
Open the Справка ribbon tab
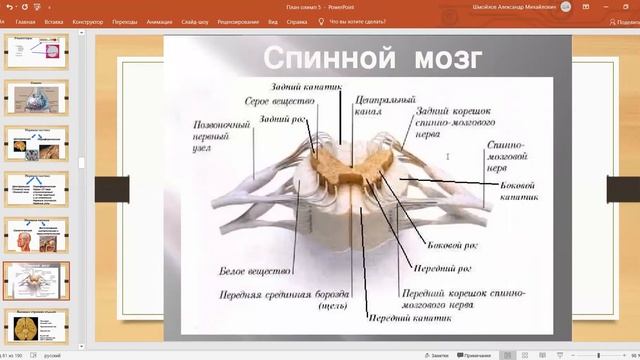click(297, 22)
